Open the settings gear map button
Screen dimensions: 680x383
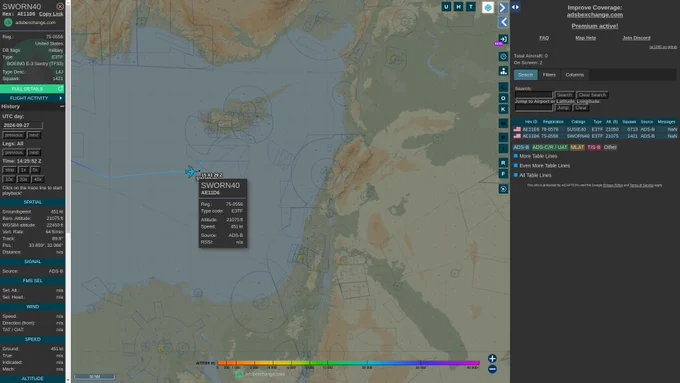[x=503, y=56]
